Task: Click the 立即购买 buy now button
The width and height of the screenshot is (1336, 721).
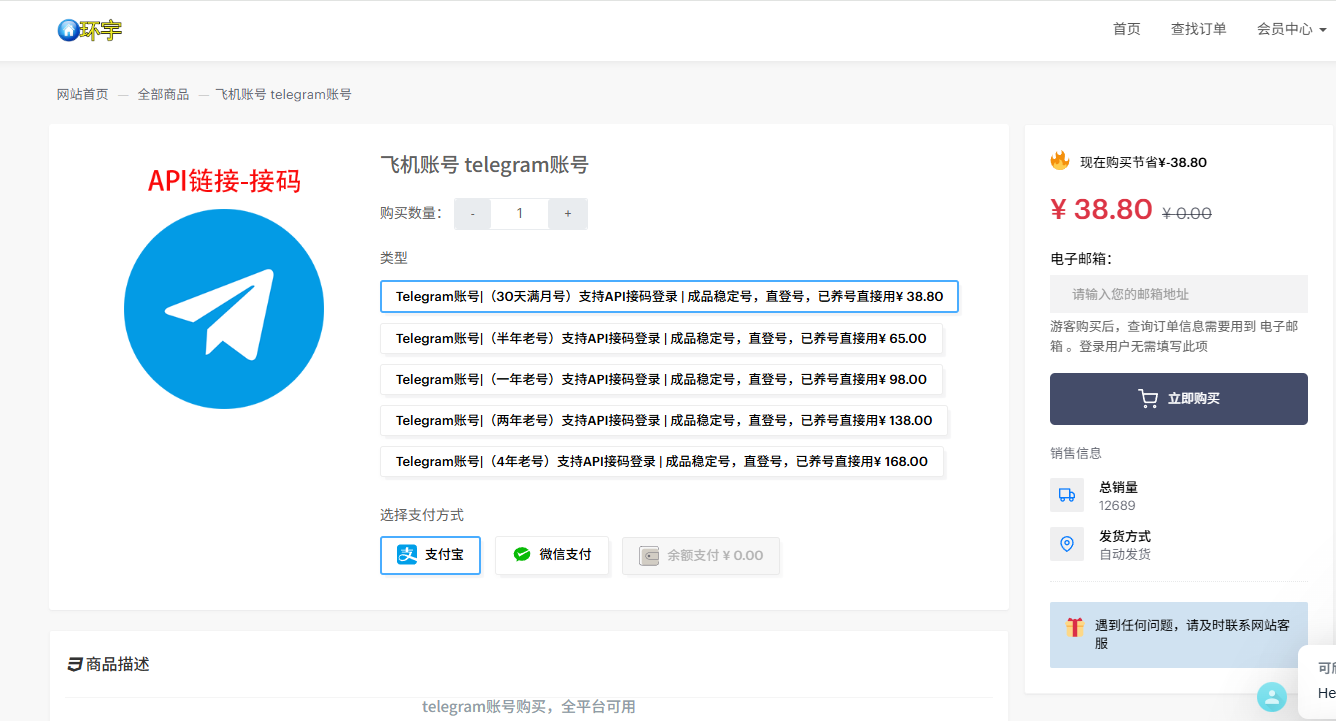Action: click(1179, 399)
